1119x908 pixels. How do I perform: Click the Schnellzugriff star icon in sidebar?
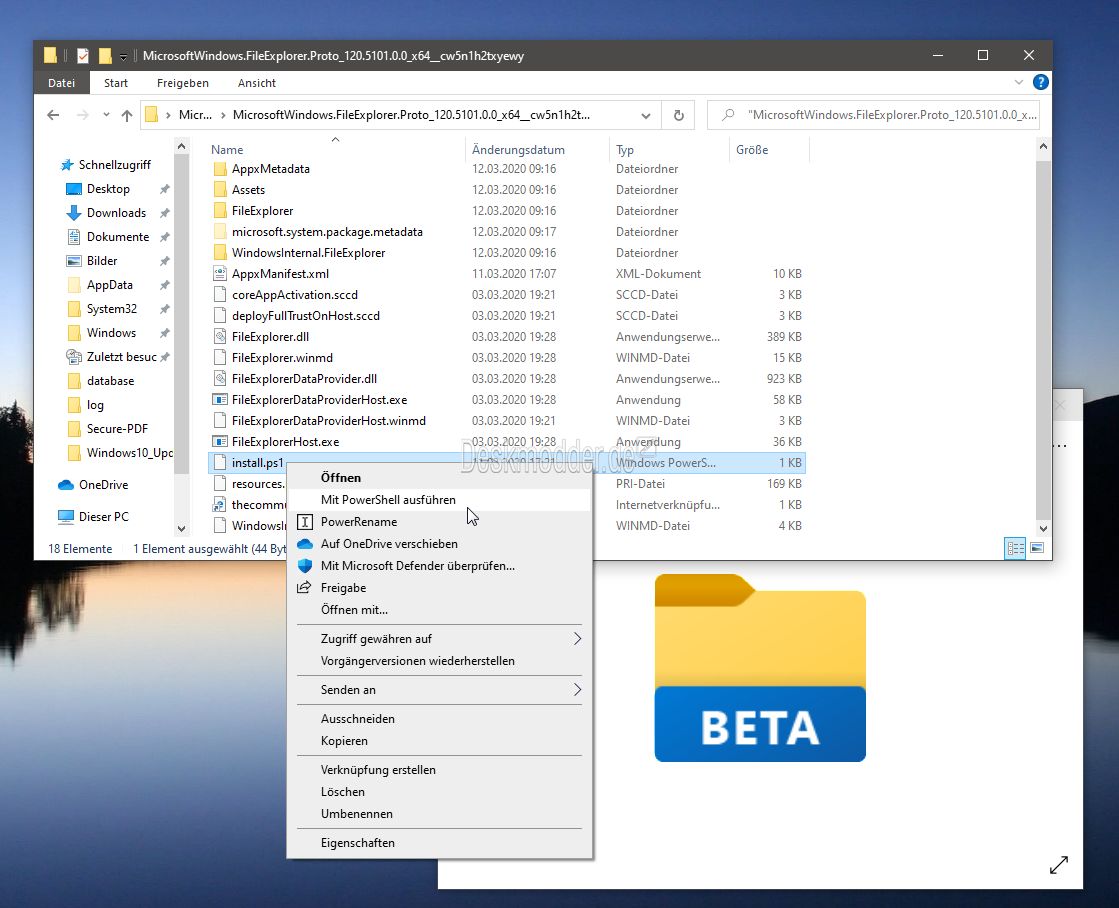[x=66, y=165]
